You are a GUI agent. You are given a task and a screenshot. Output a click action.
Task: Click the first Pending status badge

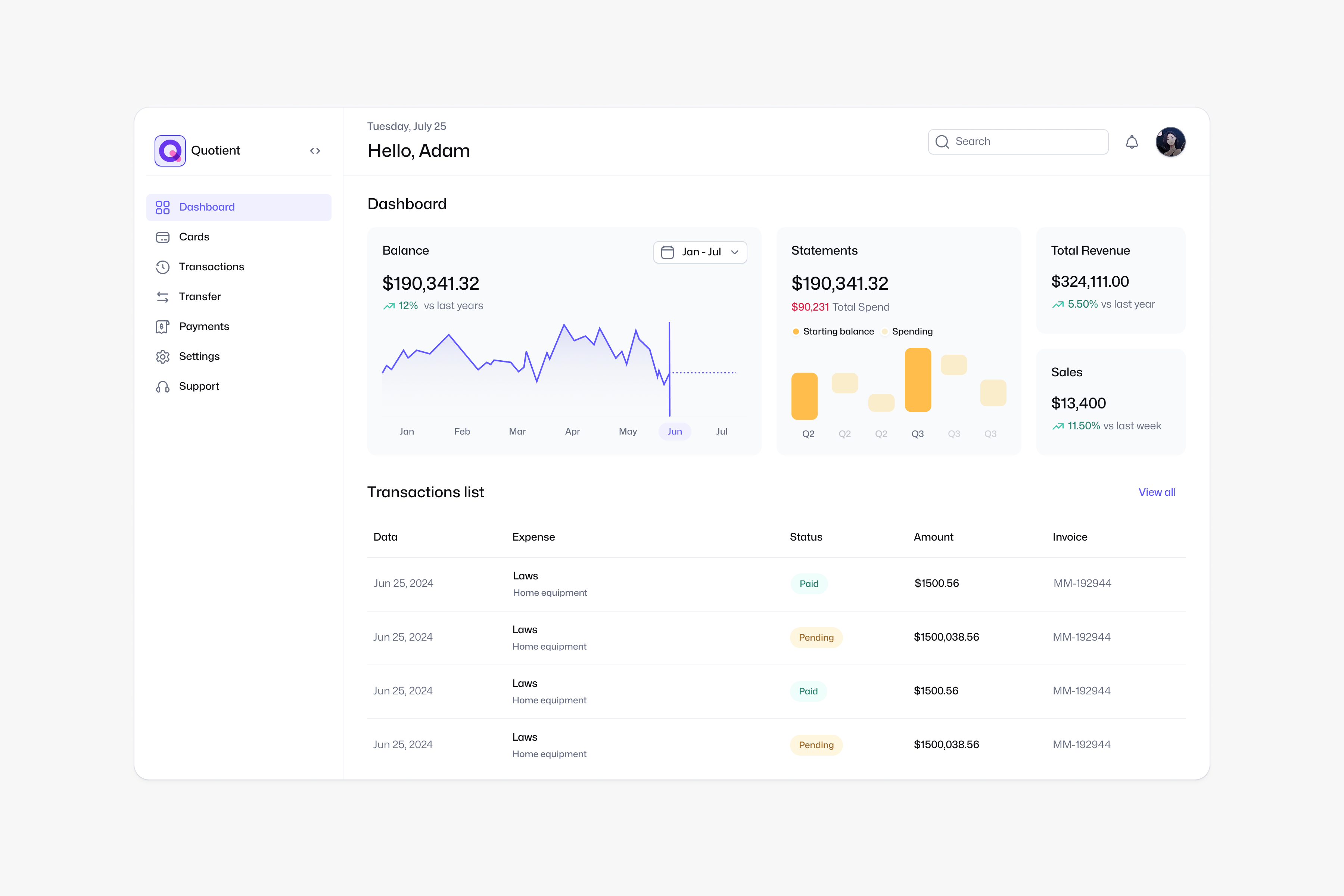[816, 637]
